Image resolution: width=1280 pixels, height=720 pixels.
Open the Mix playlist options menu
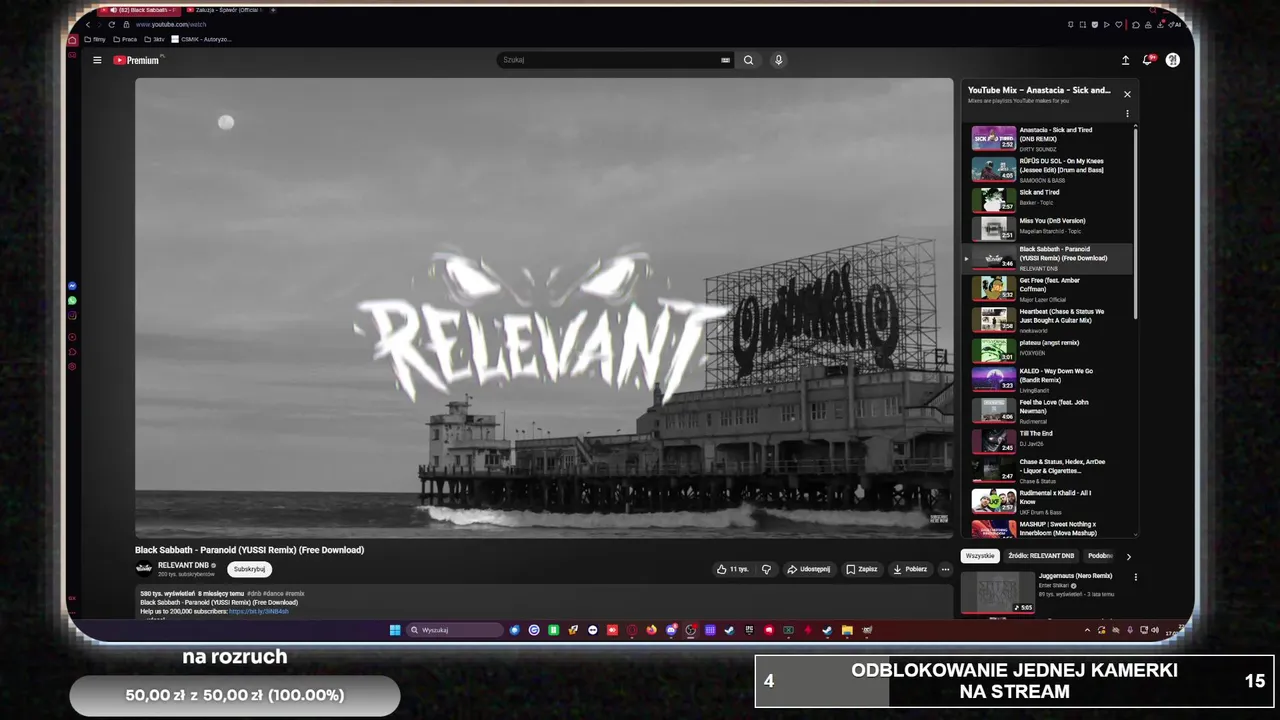tap(1127, 113)
